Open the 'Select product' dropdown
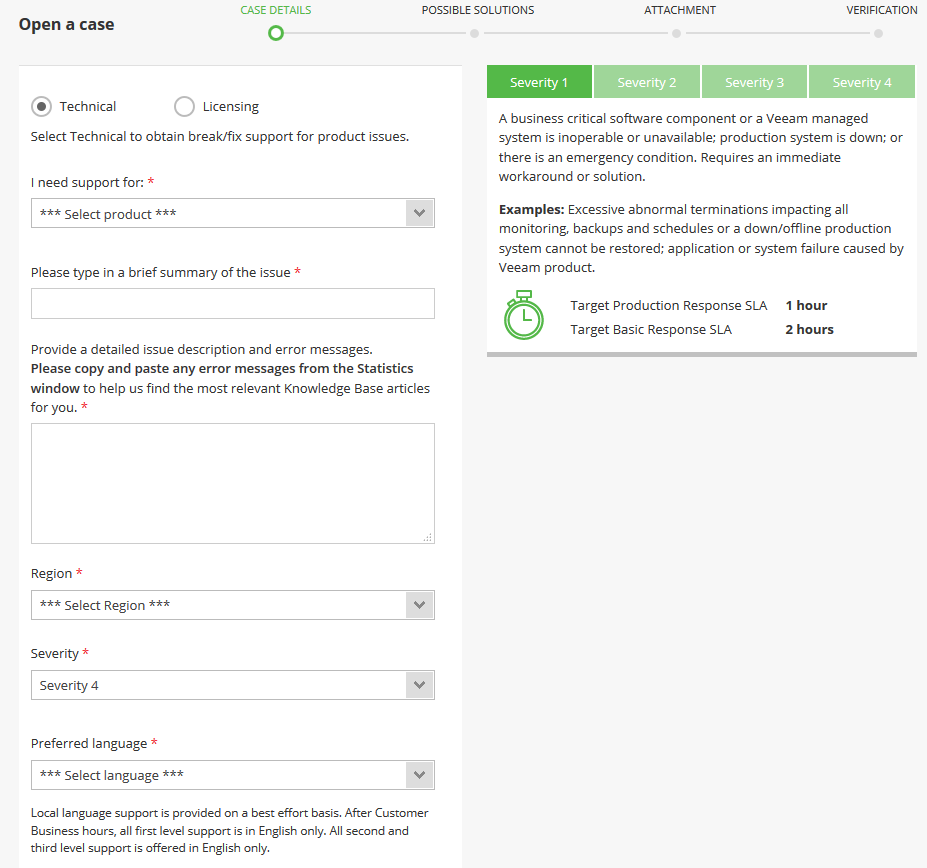The image size is (927, 868). point(232,213)
